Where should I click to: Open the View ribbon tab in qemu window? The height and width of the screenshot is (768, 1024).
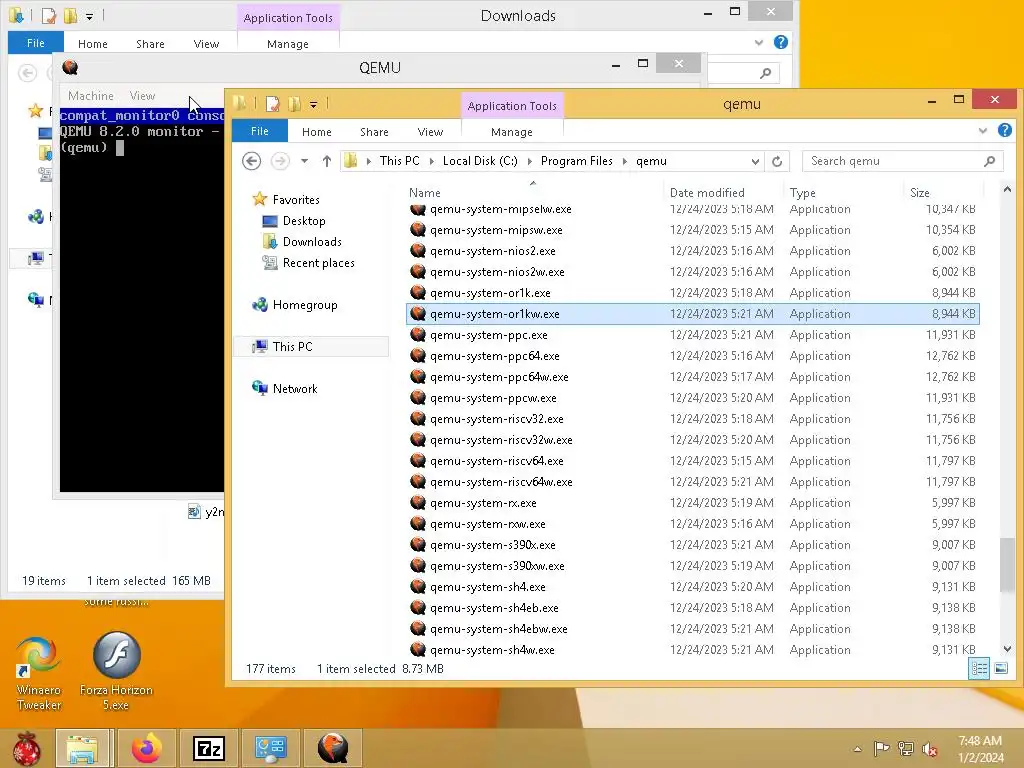pos(430,132)
